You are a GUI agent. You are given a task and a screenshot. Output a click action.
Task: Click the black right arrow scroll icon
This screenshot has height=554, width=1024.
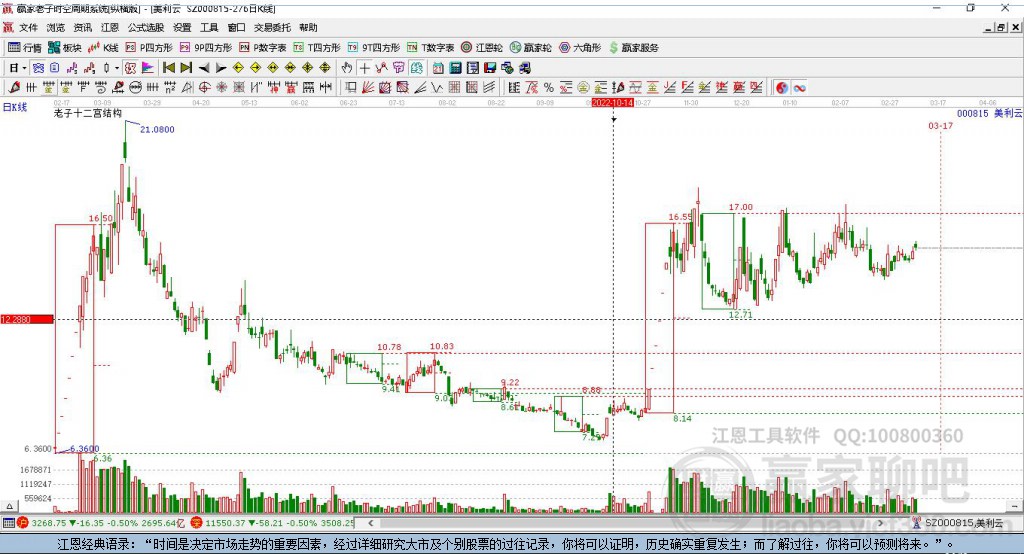[221, 68]
